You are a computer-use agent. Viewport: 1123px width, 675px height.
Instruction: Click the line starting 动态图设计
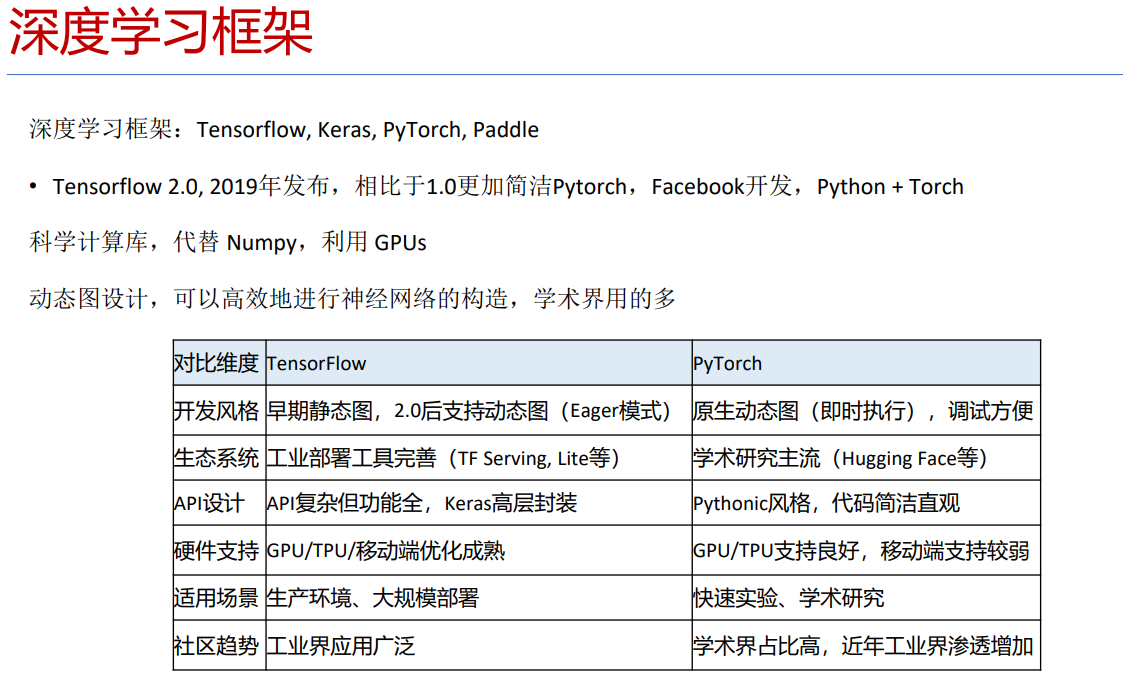pyautogui.click(x=352, y=298)
